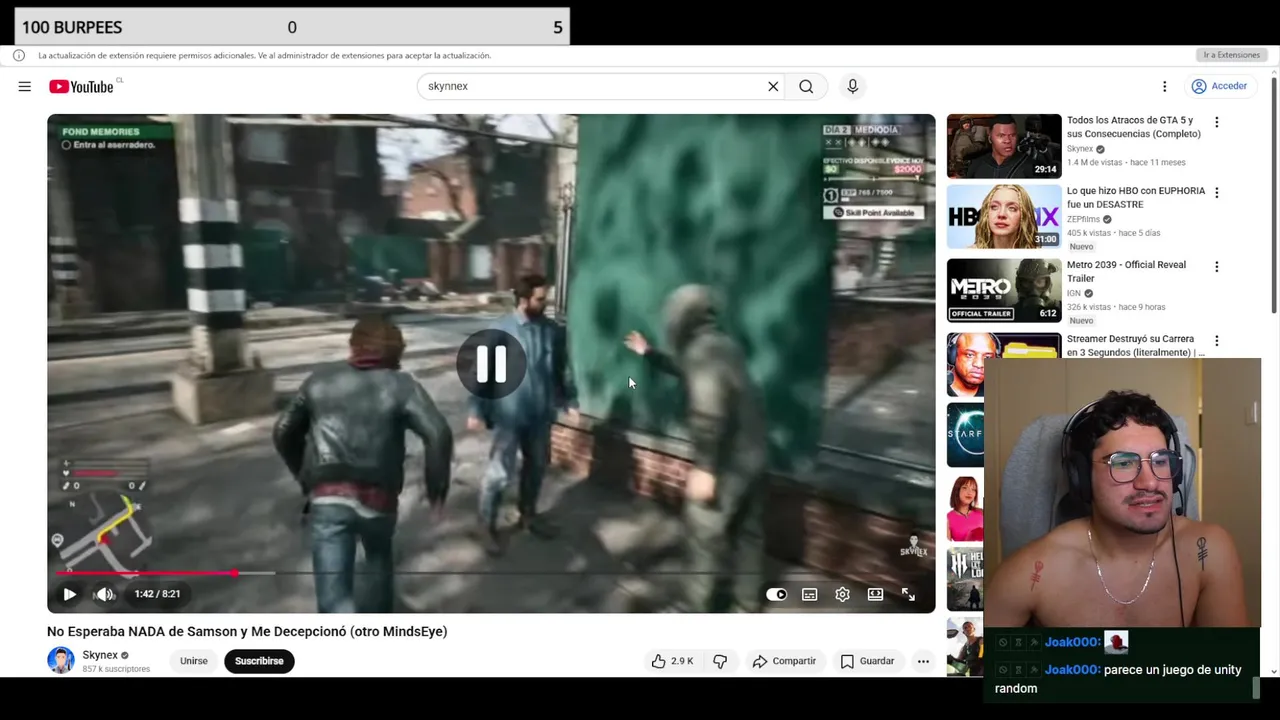The height and width of the screenshot is (720, 1280).
Task: Open the Skynex channel avatar
Action: pos(61,661)
